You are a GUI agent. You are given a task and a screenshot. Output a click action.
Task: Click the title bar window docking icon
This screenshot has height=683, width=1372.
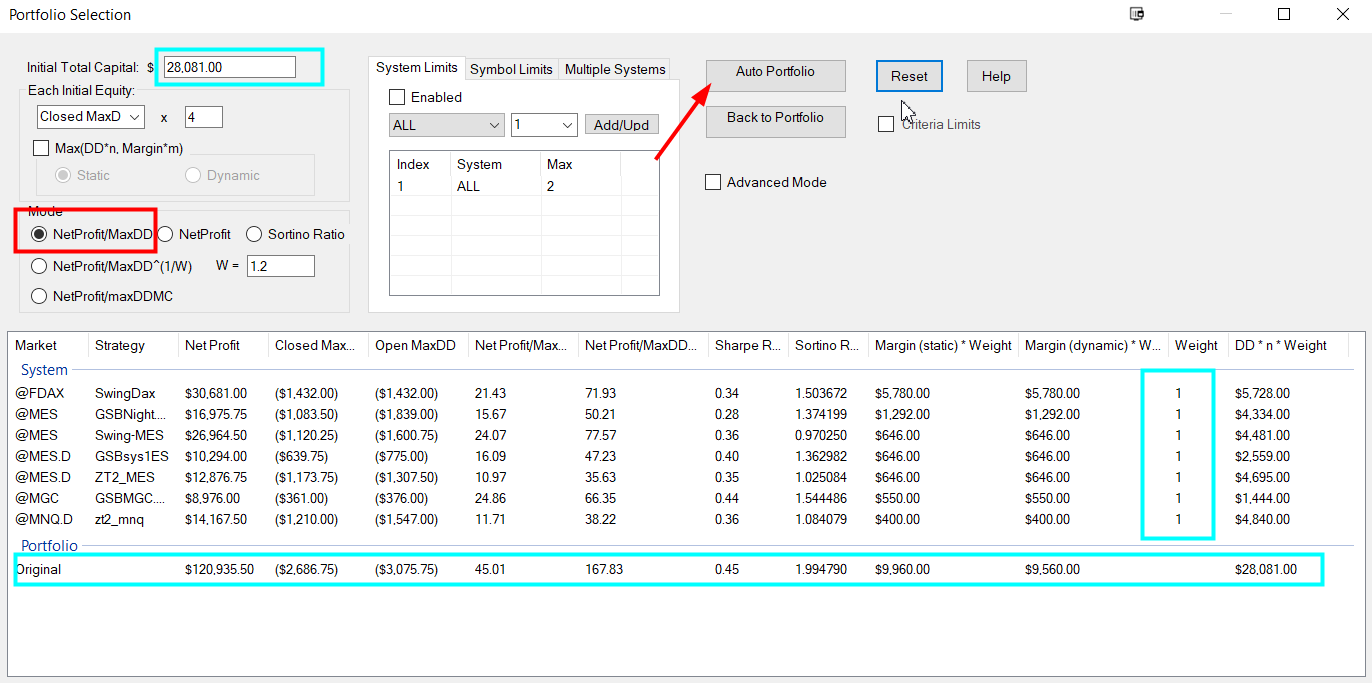1136,14
